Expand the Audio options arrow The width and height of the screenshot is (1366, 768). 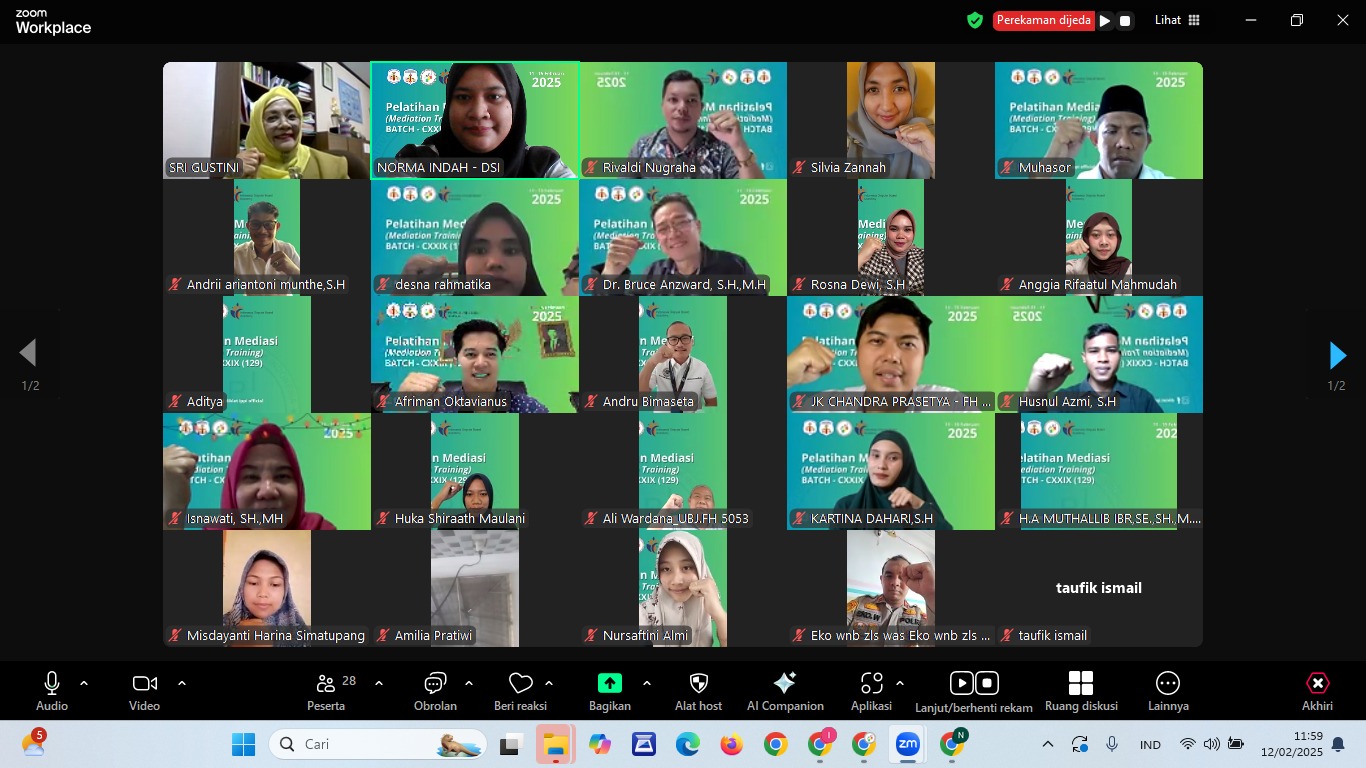[x=84, y=683]
